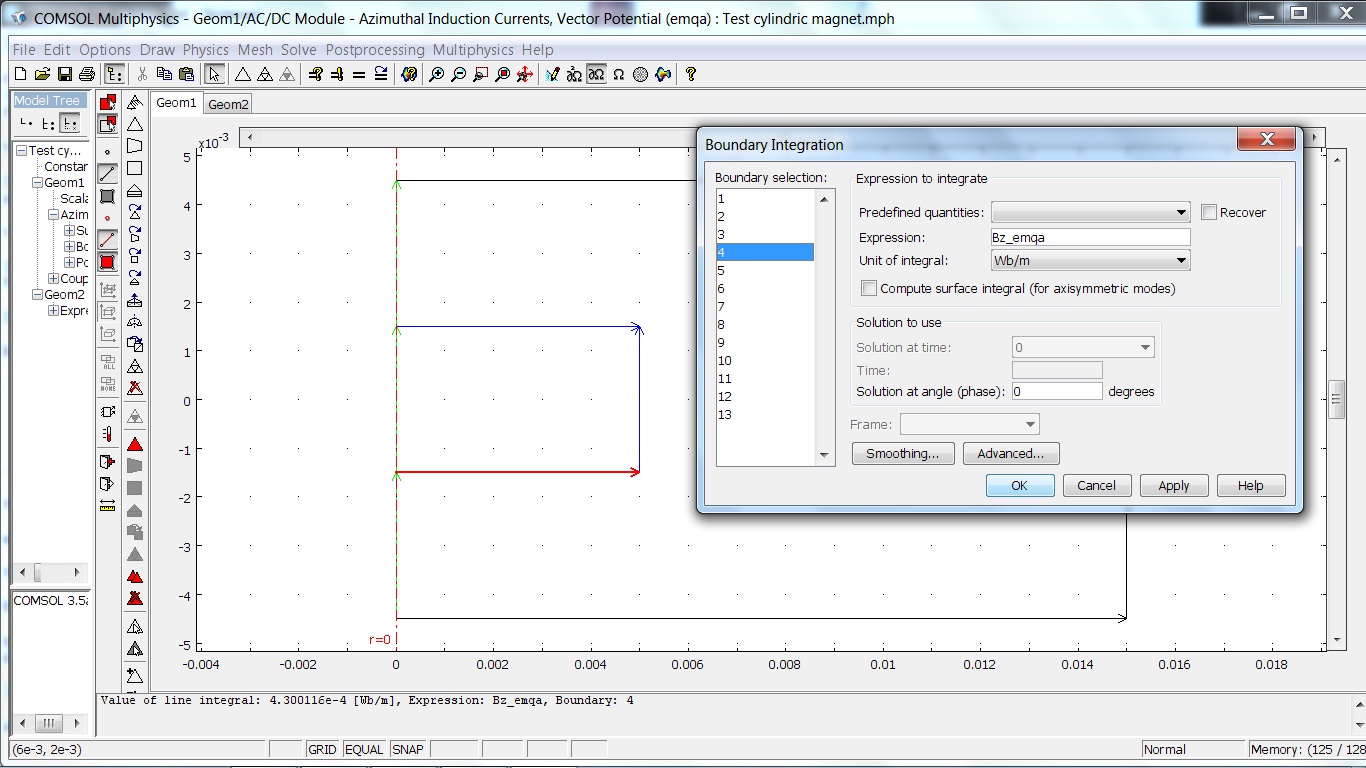
Task: Click the Solve equals-sign icon
Action: [x=359, y=74]
